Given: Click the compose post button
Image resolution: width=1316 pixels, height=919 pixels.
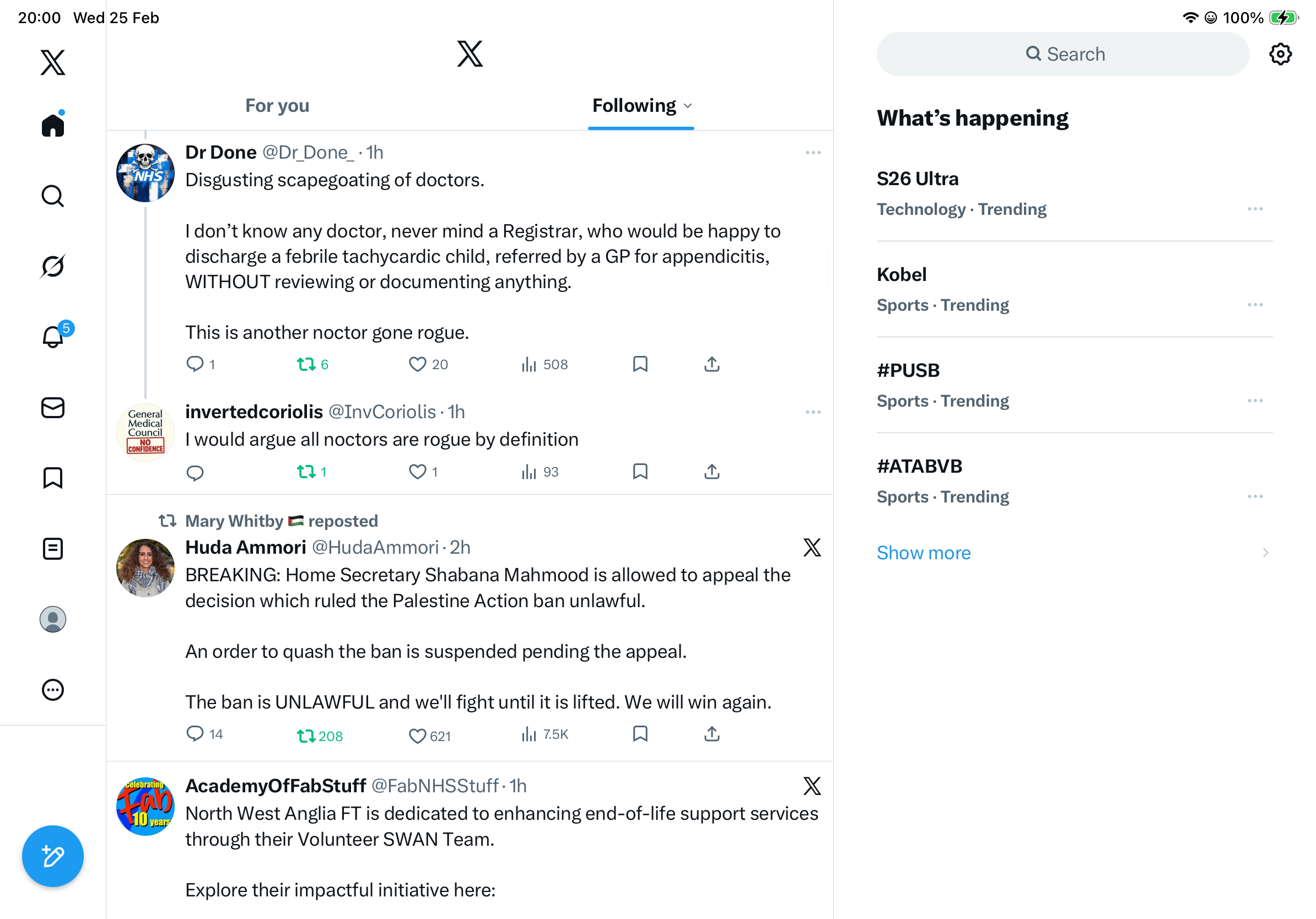Looking at the screenshot, I should [x=53, y=856].
